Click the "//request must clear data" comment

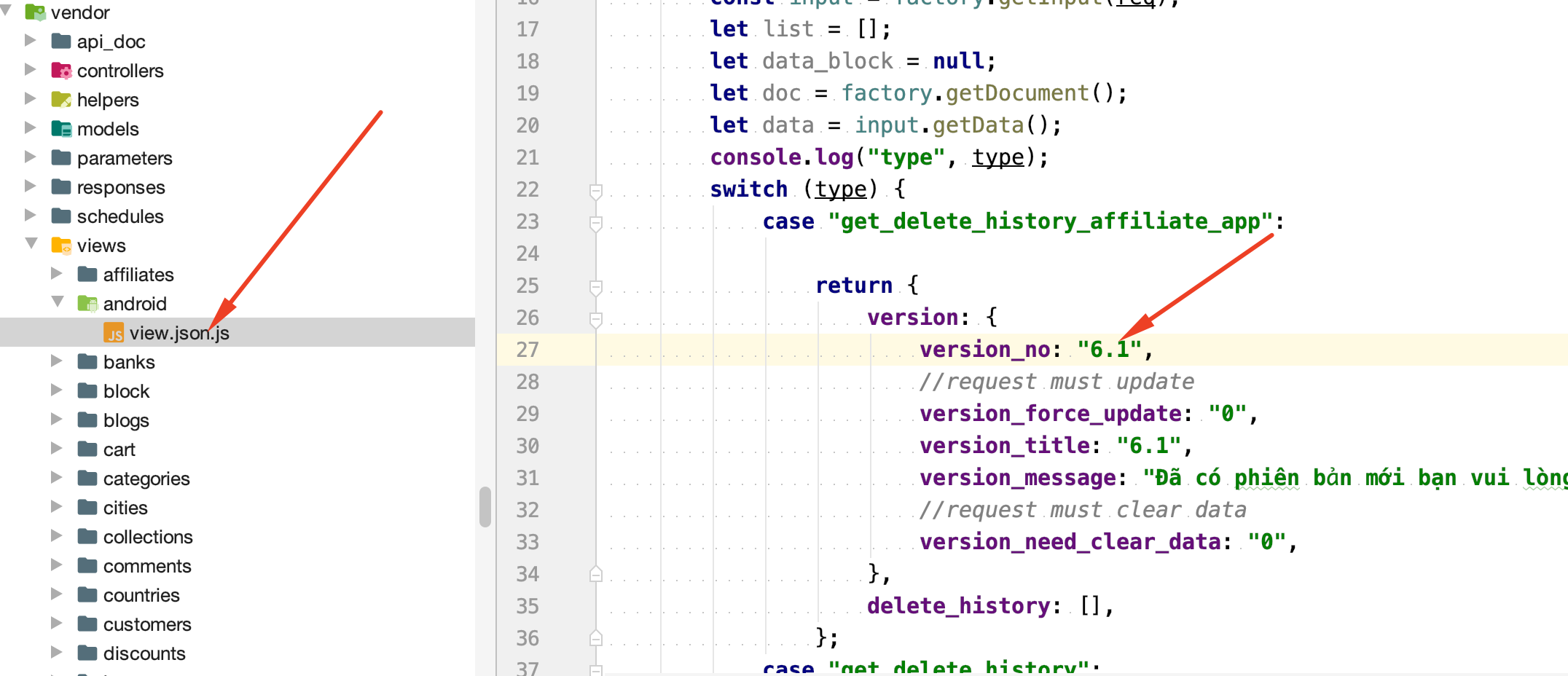pos(1083,510)
